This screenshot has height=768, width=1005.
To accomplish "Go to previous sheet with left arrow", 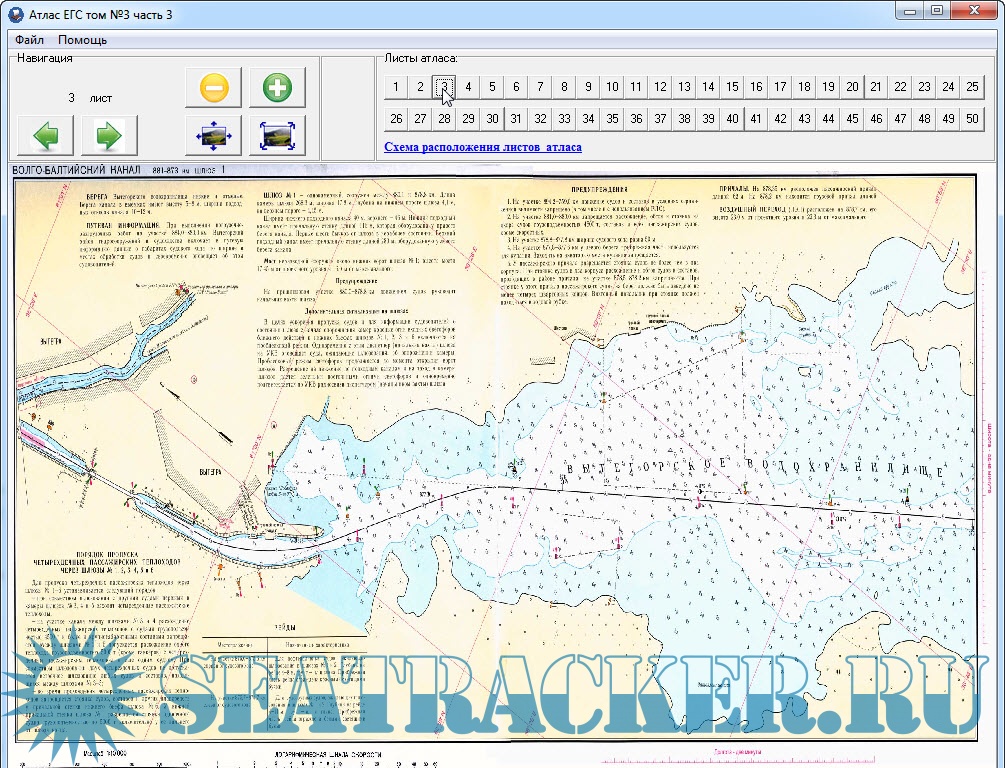I will (x=45, y=134).
